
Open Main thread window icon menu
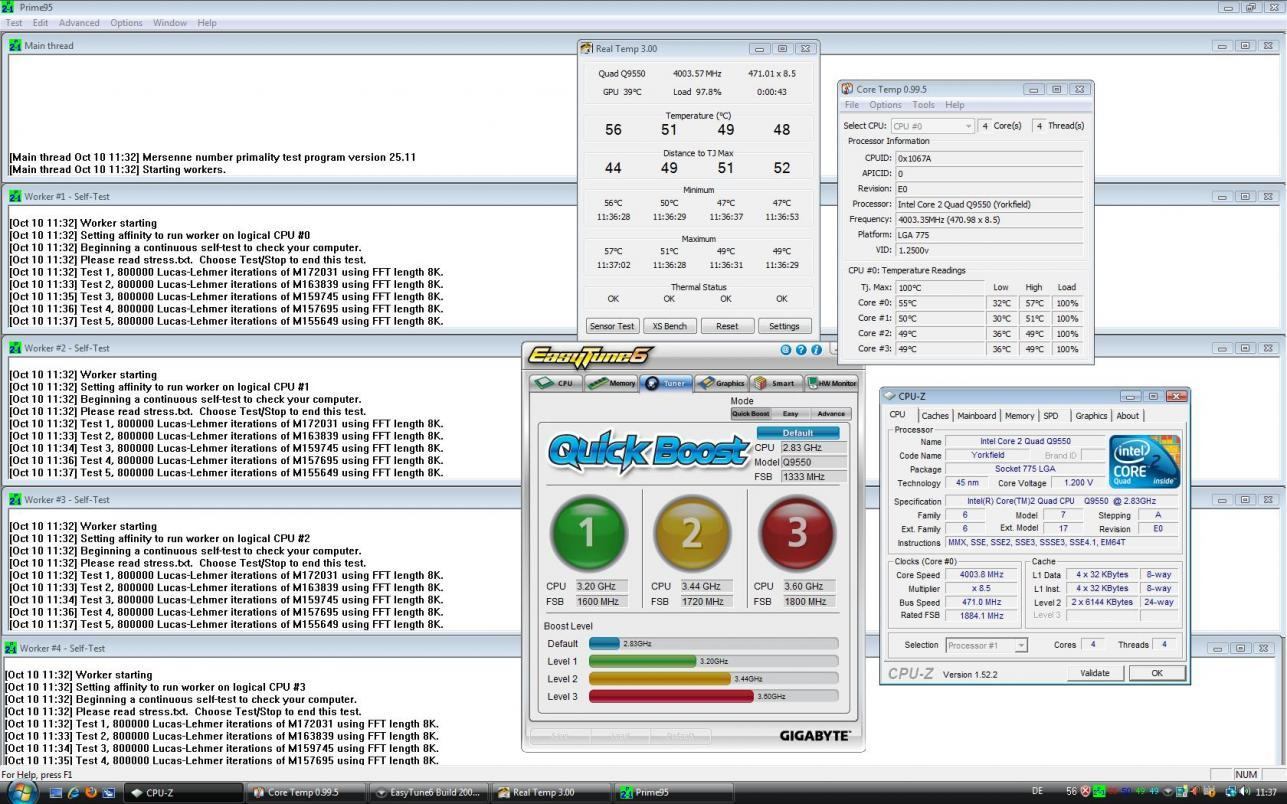(15, 45)
